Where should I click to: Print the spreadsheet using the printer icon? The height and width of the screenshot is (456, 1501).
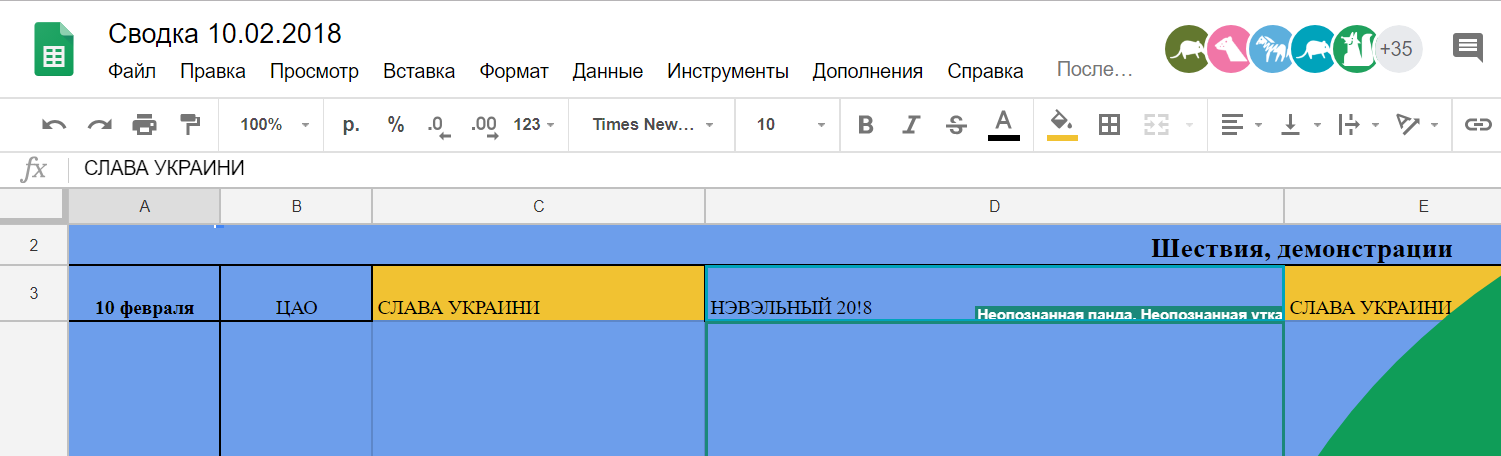coord(145,125)
